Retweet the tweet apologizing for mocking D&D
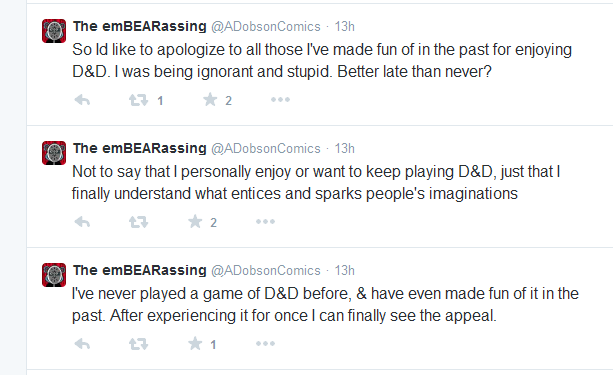 (x=138, y=100)
